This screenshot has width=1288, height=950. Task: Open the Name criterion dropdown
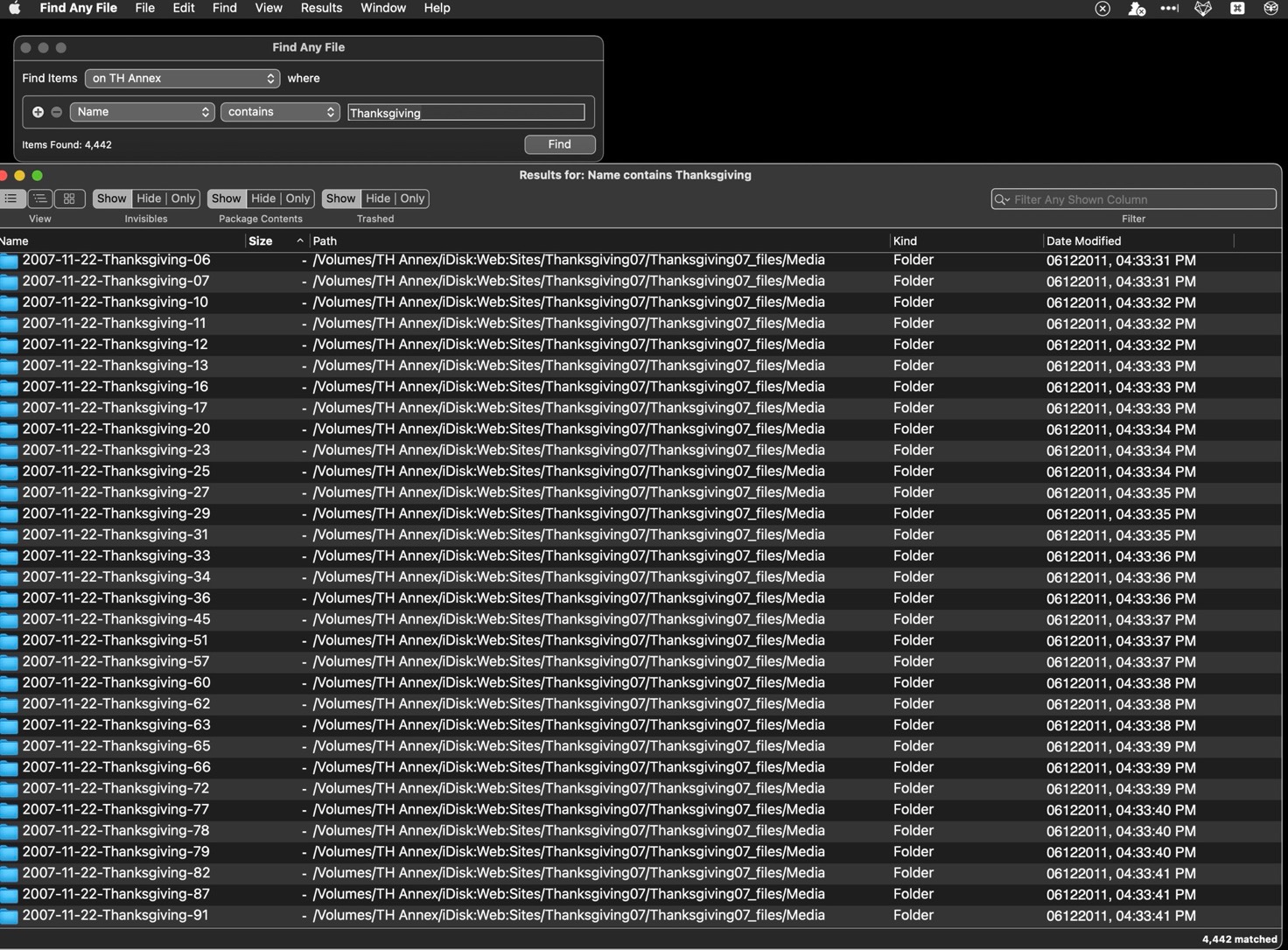(x=142, y=112)
